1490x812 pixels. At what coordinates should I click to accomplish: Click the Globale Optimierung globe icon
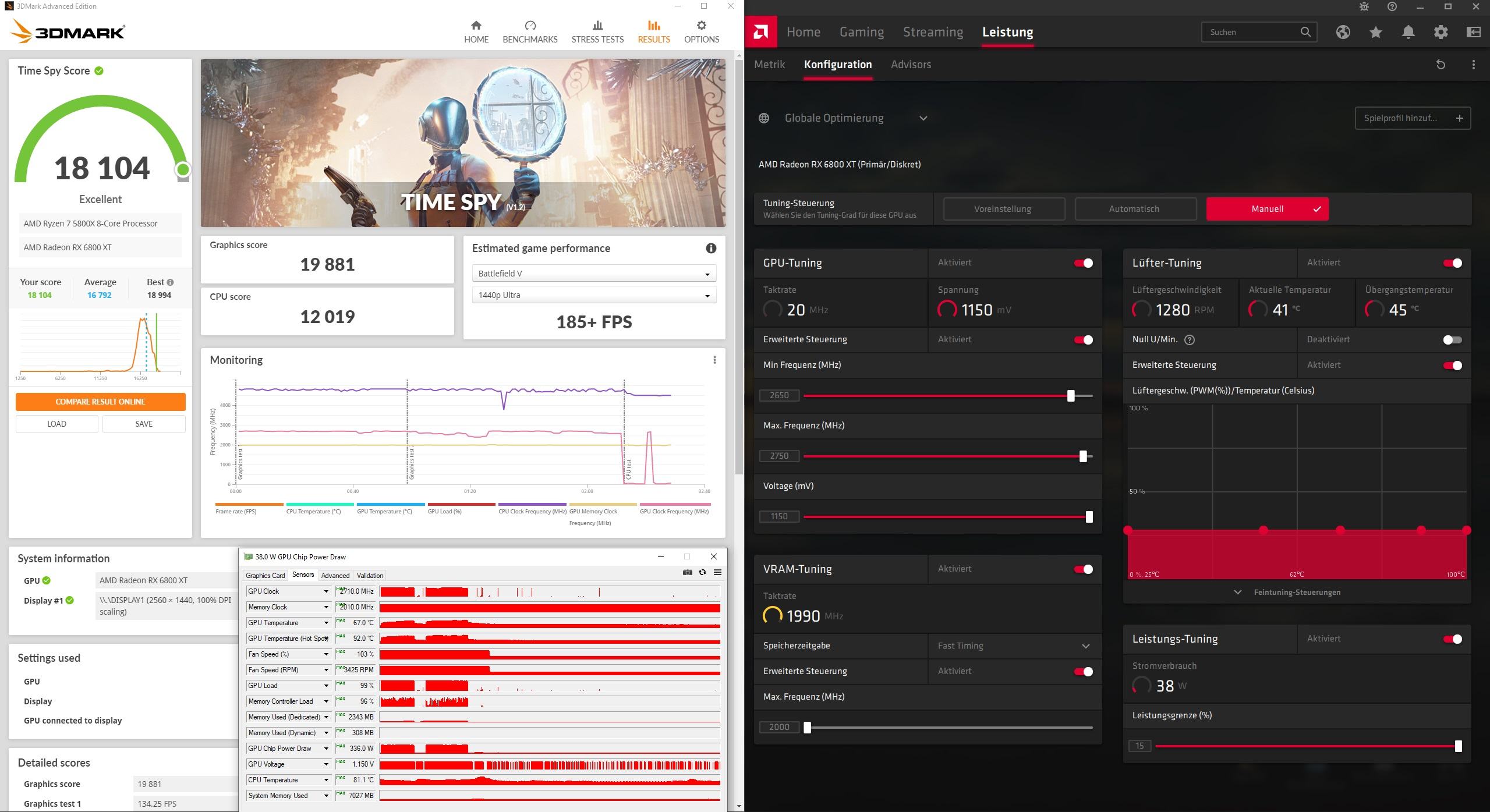tap(764, 118)
